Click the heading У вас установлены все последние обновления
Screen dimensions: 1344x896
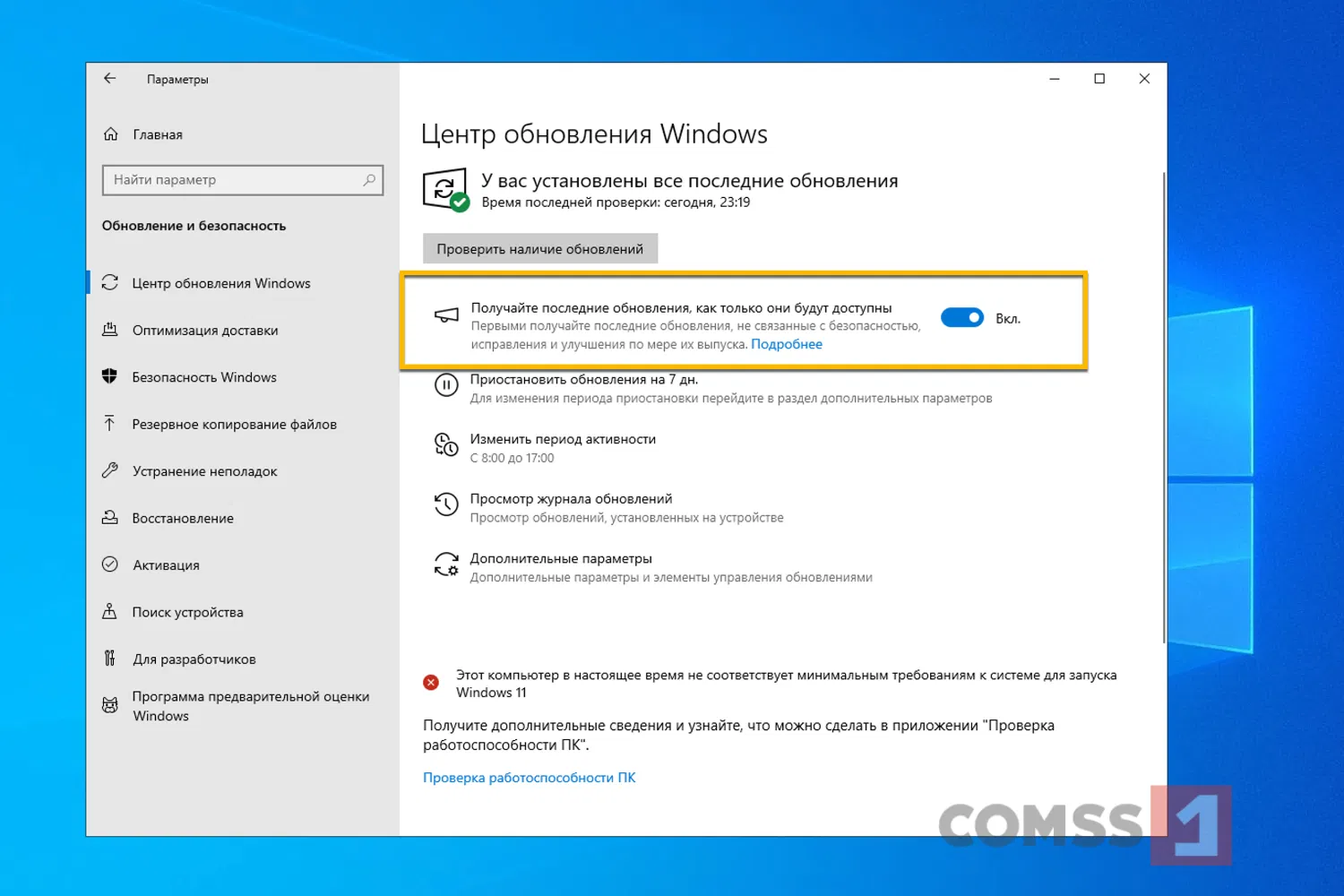(690, 181)
